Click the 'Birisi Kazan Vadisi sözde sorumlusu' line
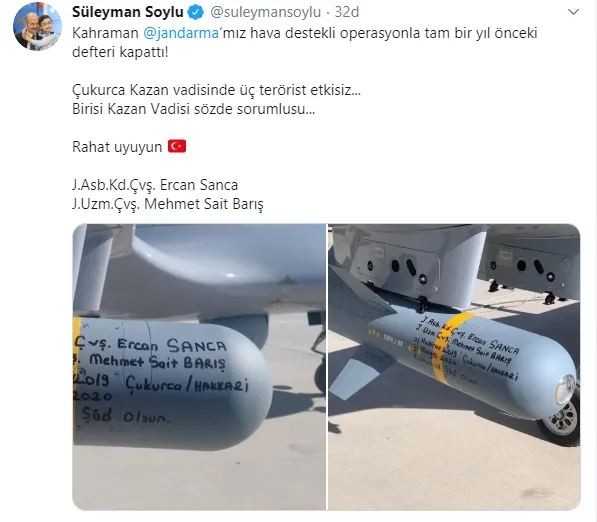 (193, 109)
